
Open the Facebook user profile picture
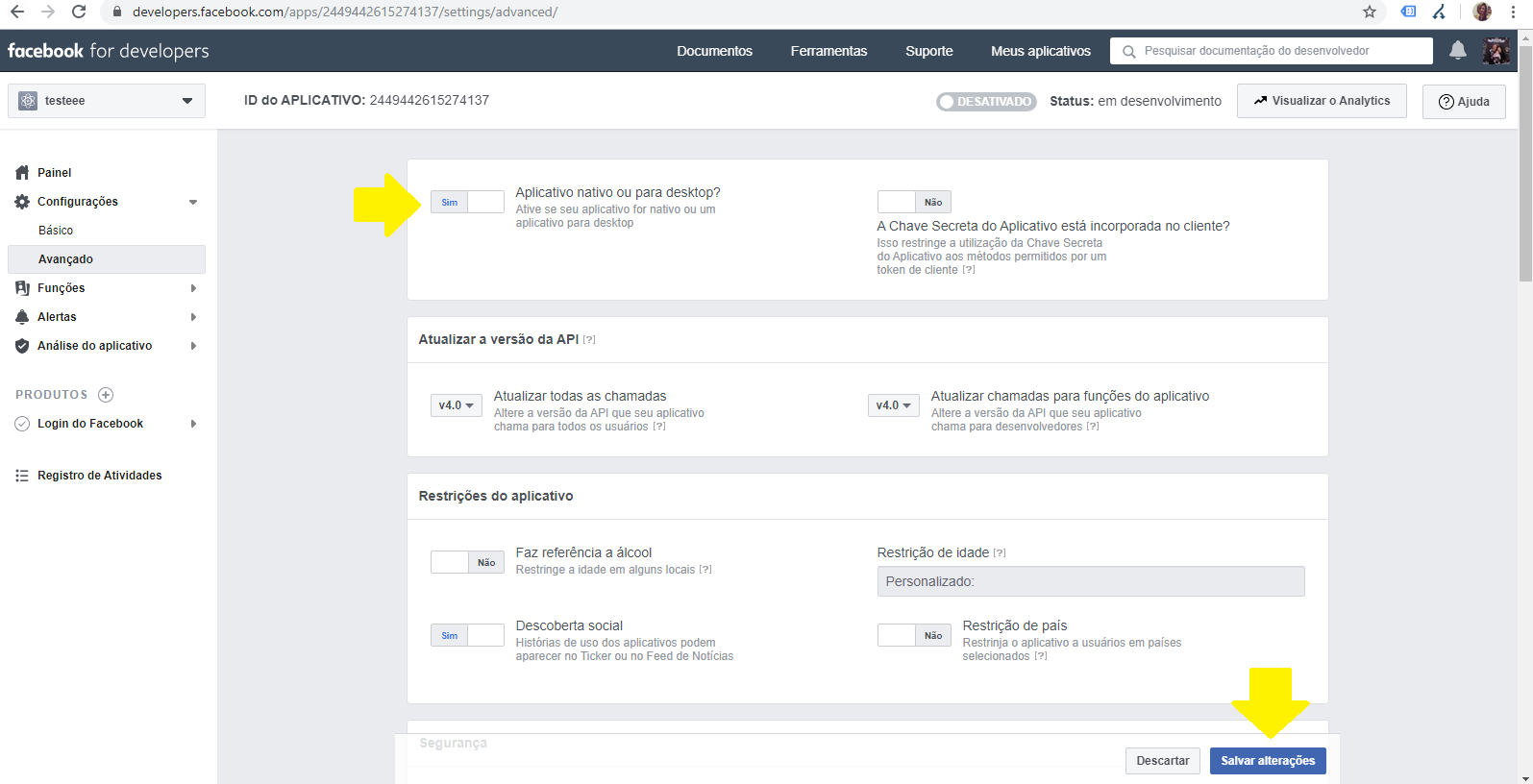coord(1496,51)
